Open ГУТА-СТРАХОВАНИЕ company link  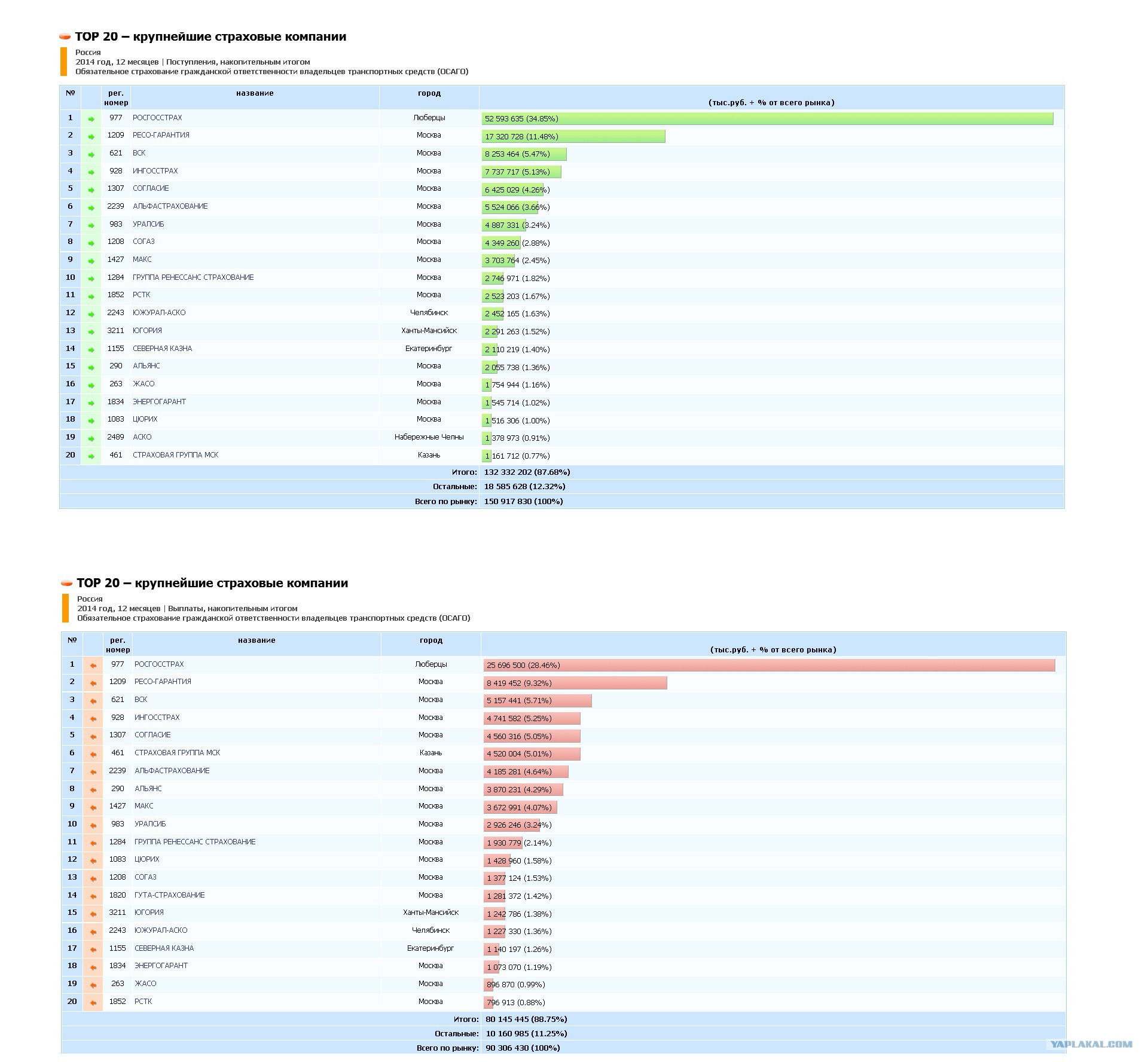(170, 895)
